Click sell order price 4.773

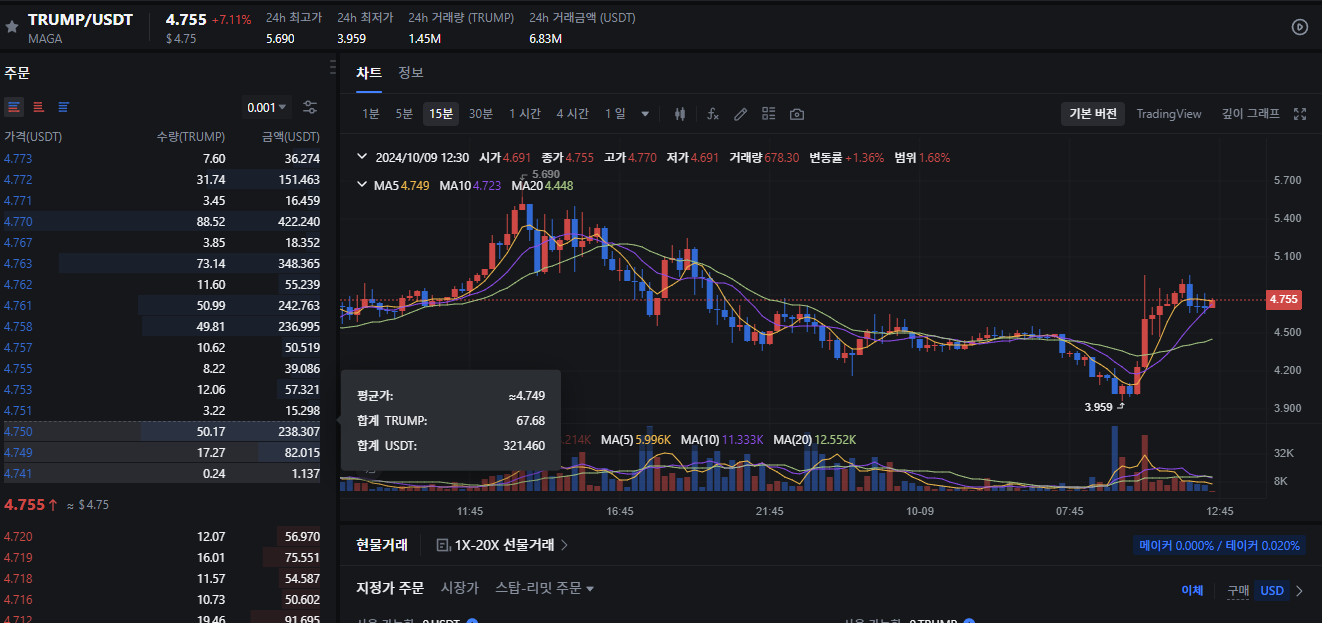18,158
